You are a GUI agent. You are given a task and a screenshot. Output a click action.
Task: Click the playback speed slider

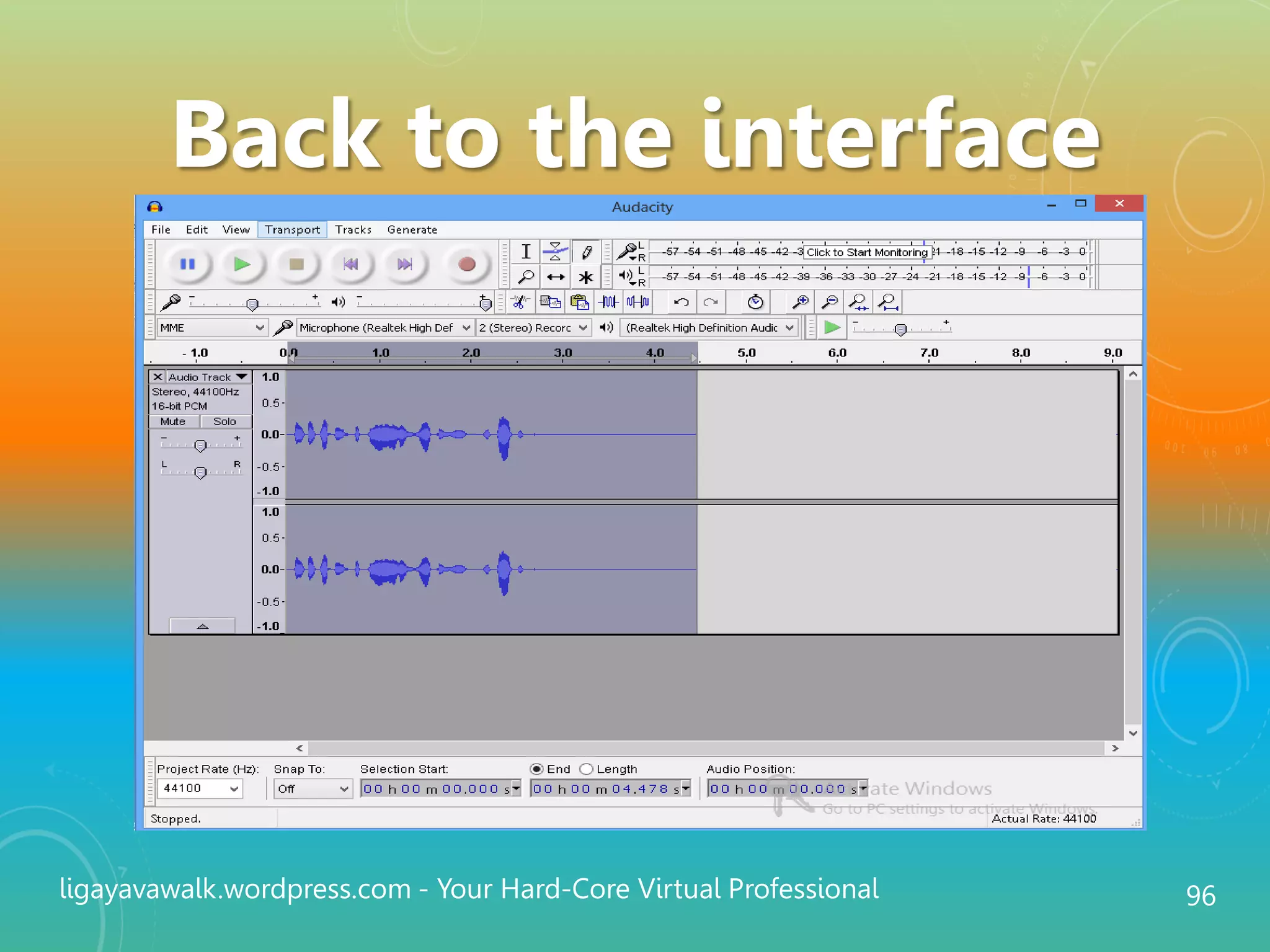[902, 328]
